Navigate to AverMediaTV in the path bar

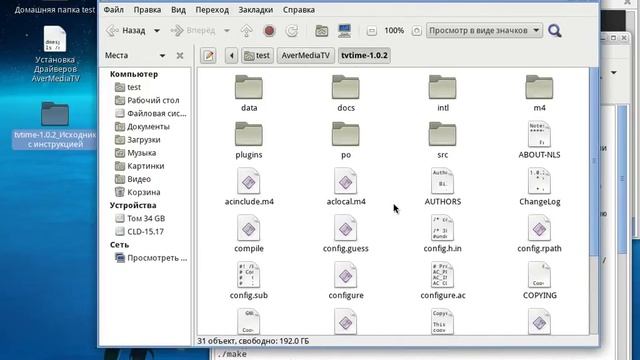[306, 56]
